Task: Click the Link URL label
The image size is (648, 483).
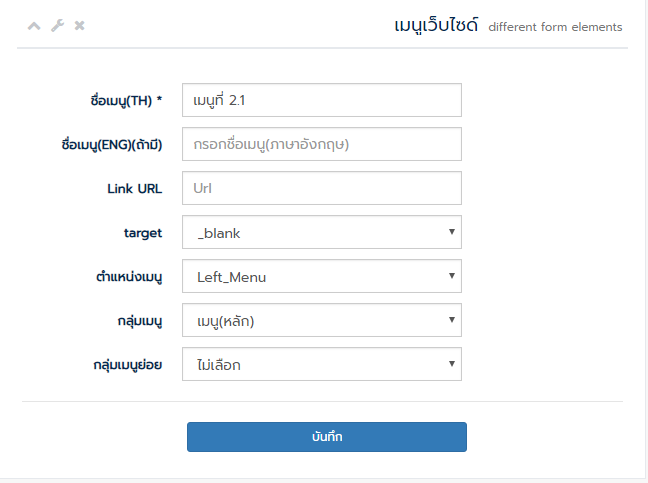Action: coord(135,189)
